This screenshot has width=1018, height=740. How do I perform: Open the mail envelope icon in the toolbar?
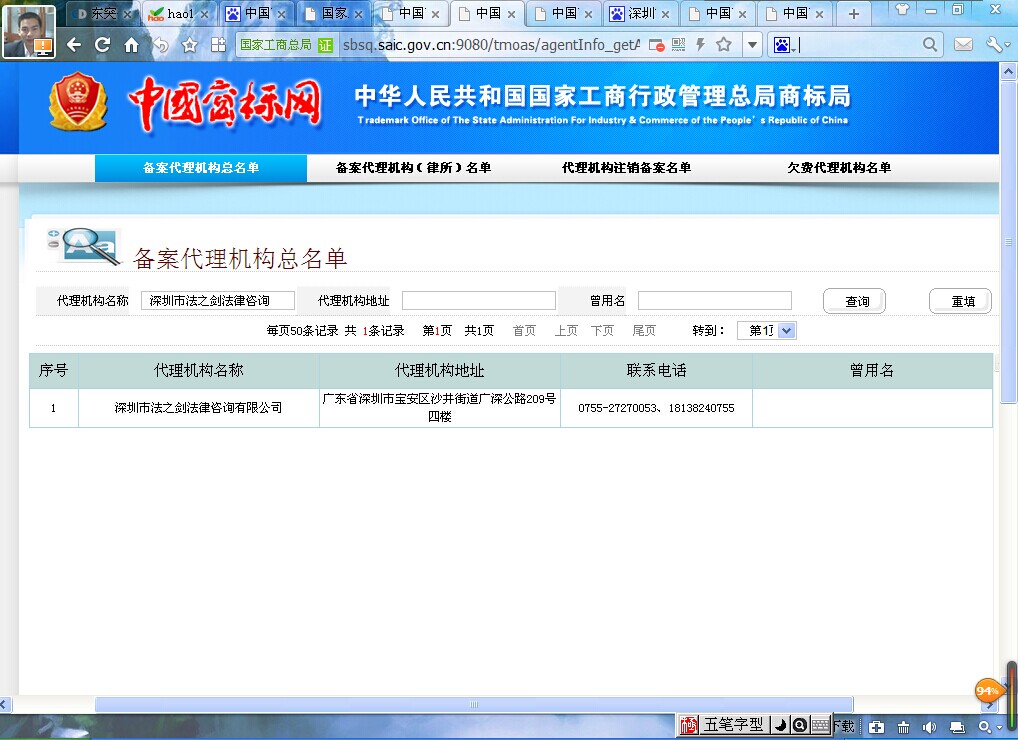click(963, 44)
